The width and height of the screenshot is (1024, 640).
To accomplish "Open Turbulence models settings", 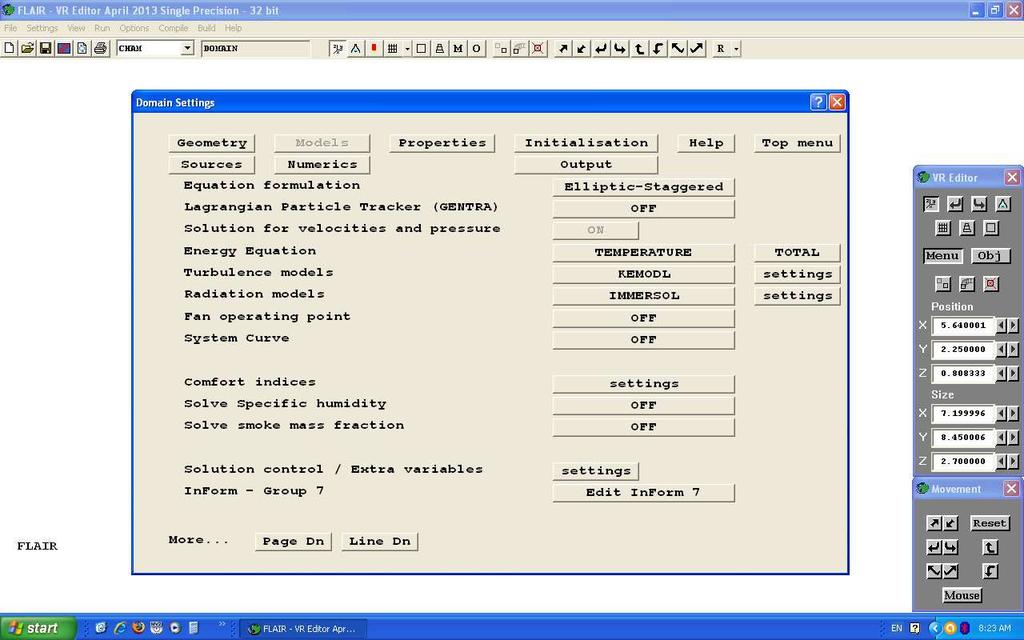I will [797, 274].
